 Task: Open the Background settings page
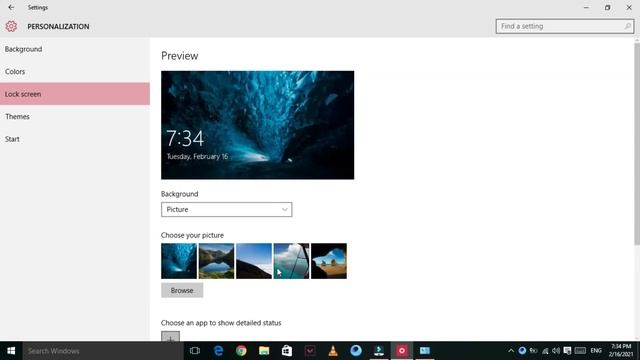point(75,49)
